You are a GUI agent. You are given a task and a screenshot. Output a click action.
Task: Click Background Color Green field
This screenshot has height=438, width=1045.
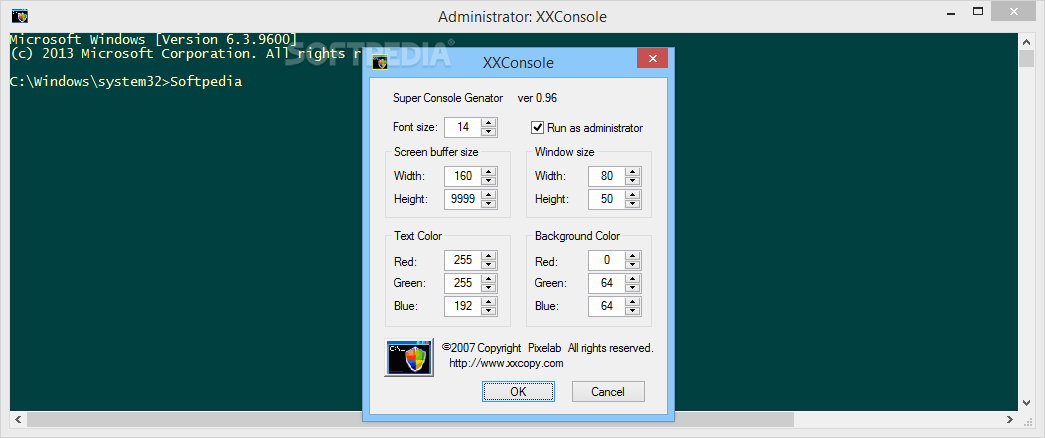(607, 283)
